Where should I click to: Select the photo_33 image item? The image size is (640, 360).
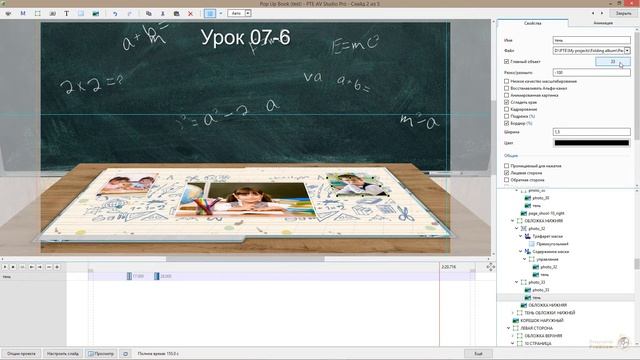[540, 290]
